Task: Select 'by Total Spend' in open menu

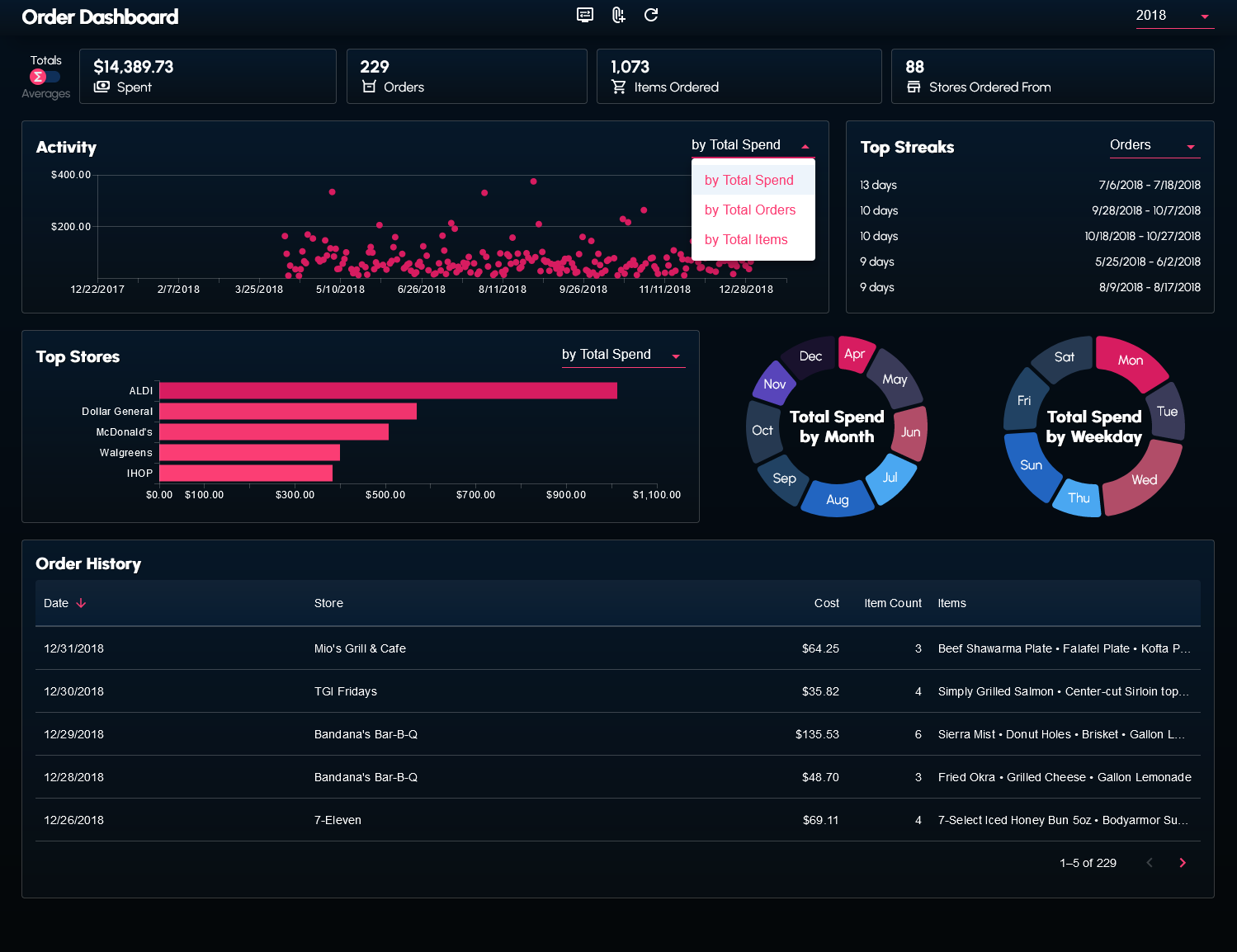Action: click(x=749, y=181)
